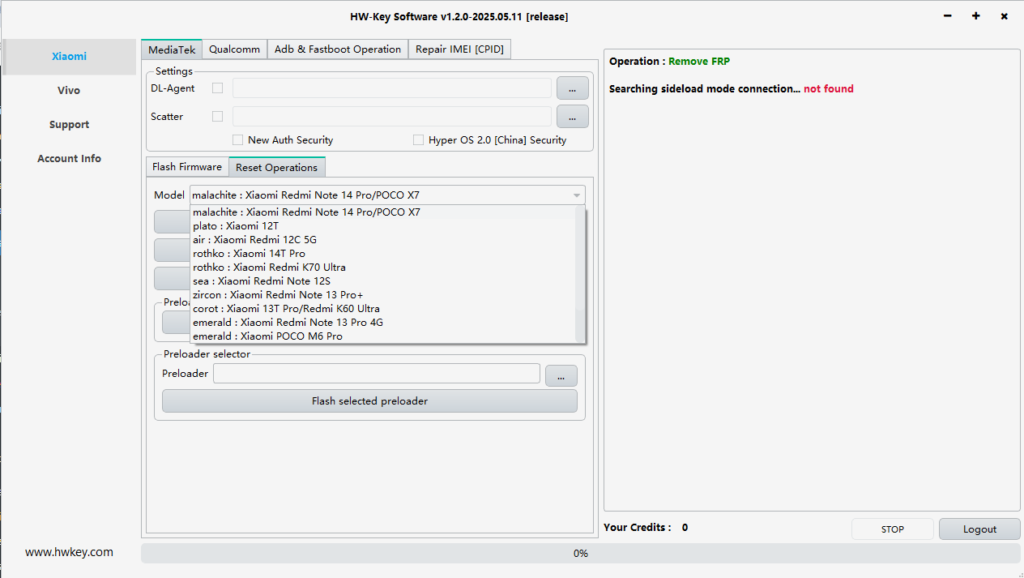
Task: Open the Model dropdown list
Action: (x=576, y=194)
